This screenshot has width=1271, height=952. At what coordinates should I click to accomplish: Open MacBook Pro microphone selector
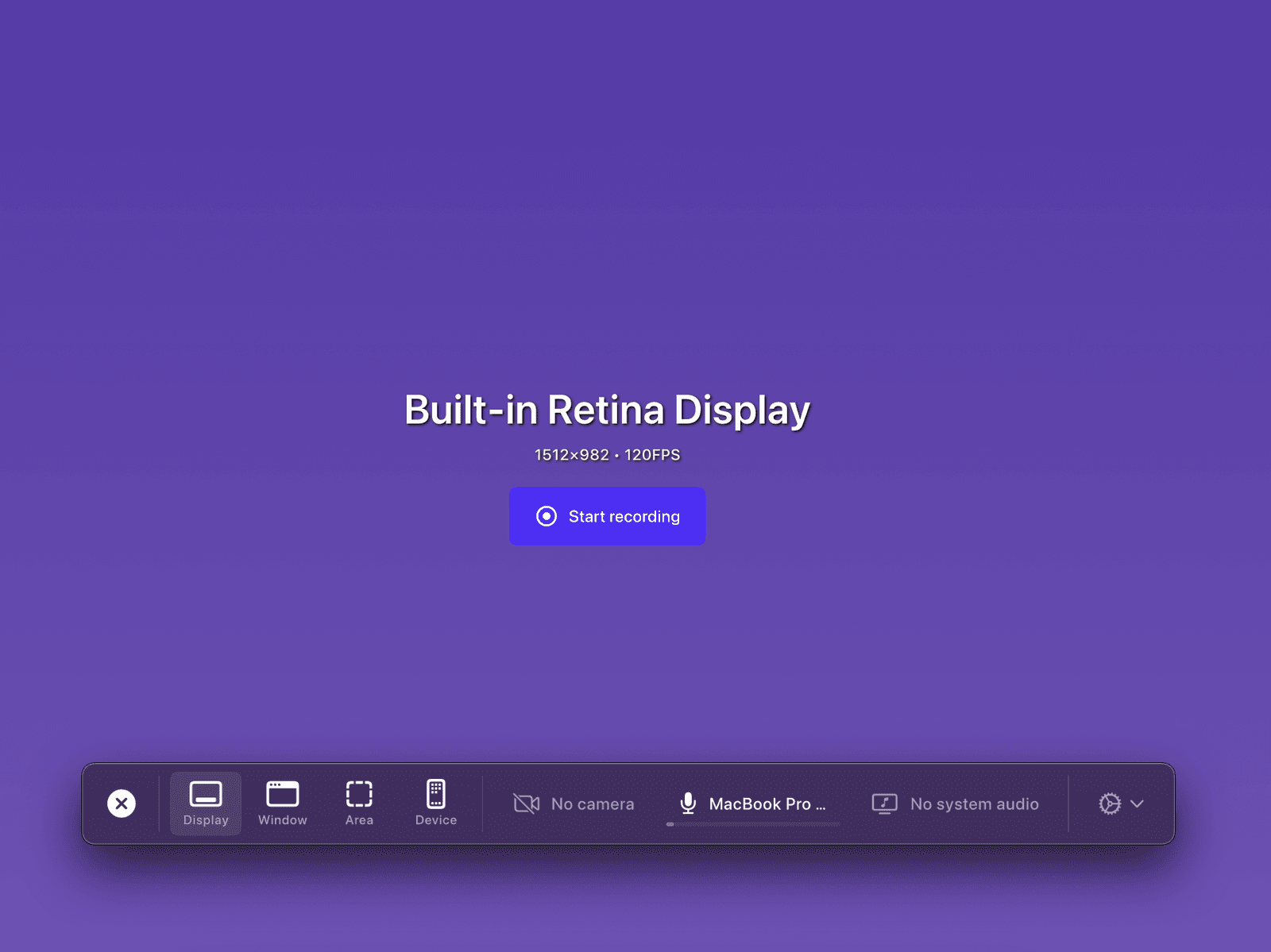(767, 804)
